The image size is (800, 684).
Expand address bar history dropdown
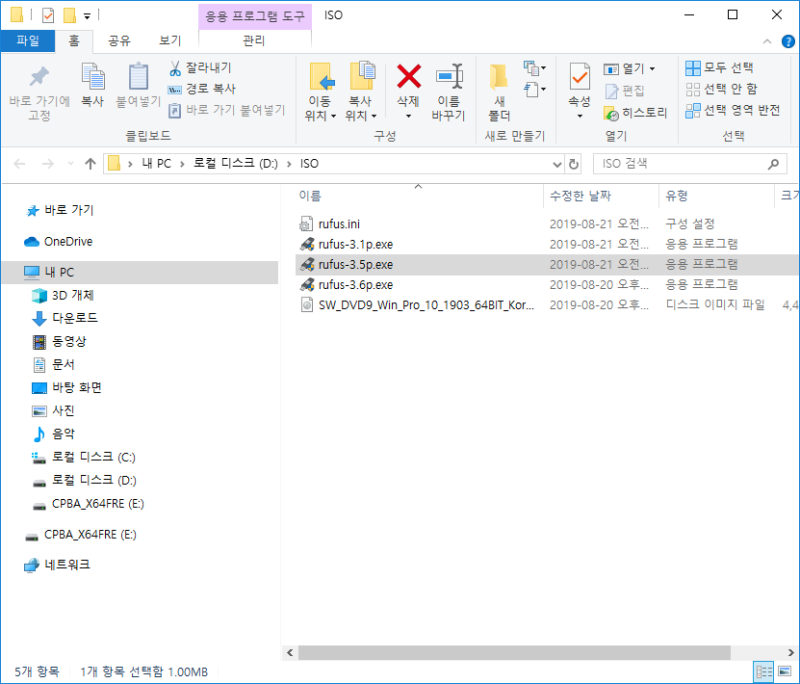click(x=557, y=164)
